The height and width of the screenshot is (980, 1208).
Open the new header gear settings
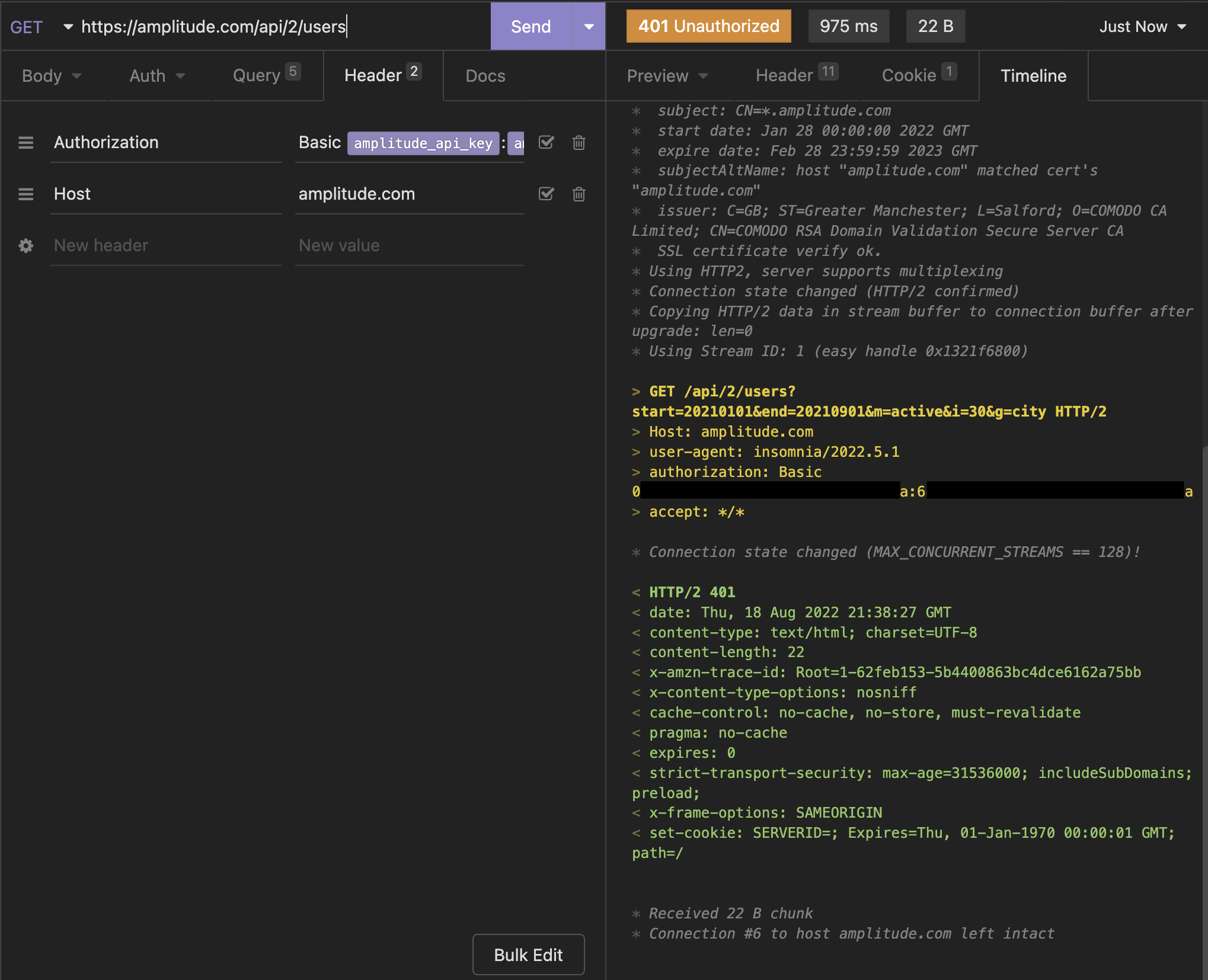(x=26, y=246)
